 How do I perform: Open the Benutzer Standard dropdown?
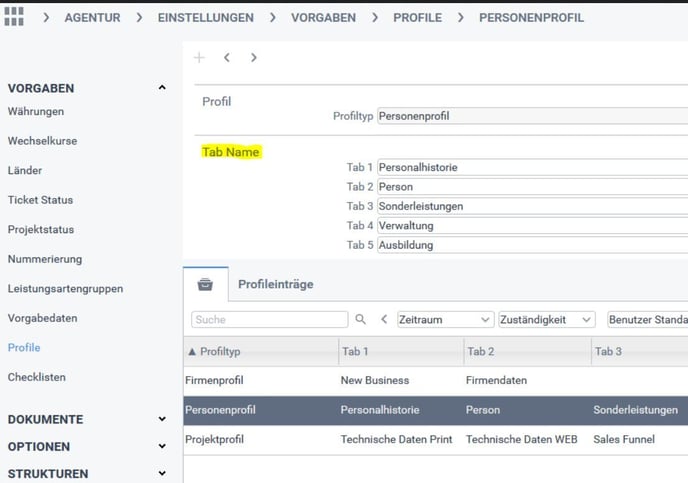[645, 320]
